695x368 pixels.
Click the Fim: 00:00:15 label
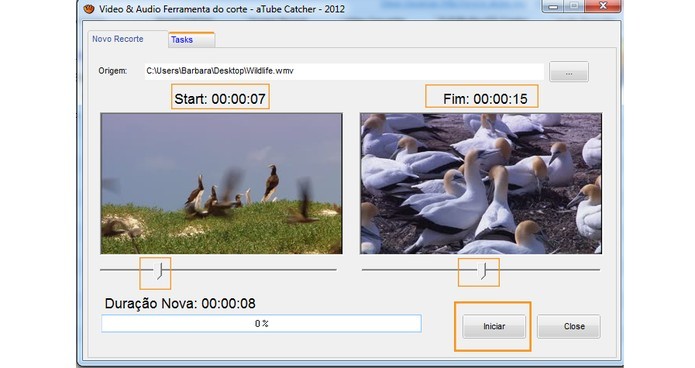(x=485, y=99)
